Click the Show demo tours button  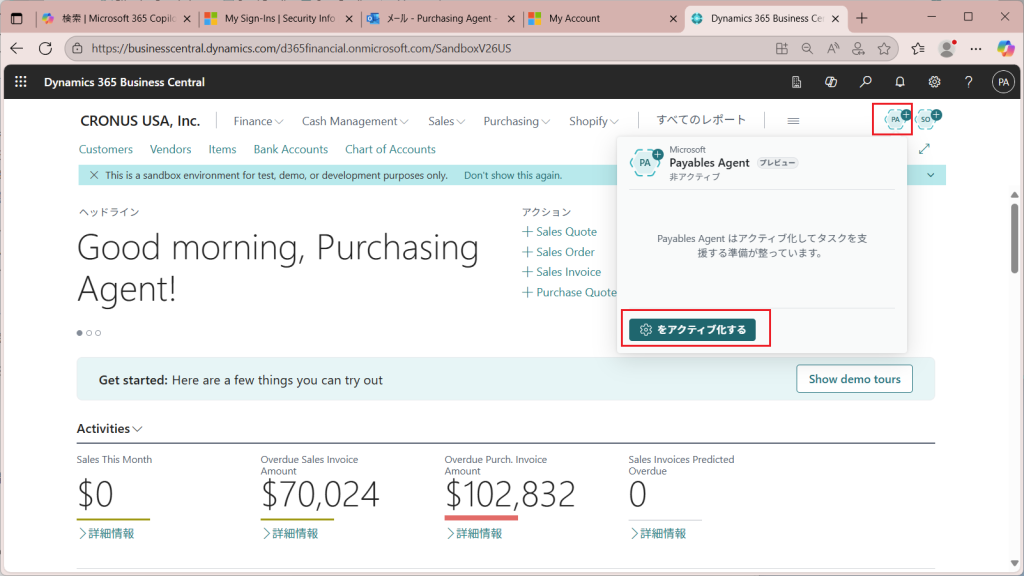854,379
